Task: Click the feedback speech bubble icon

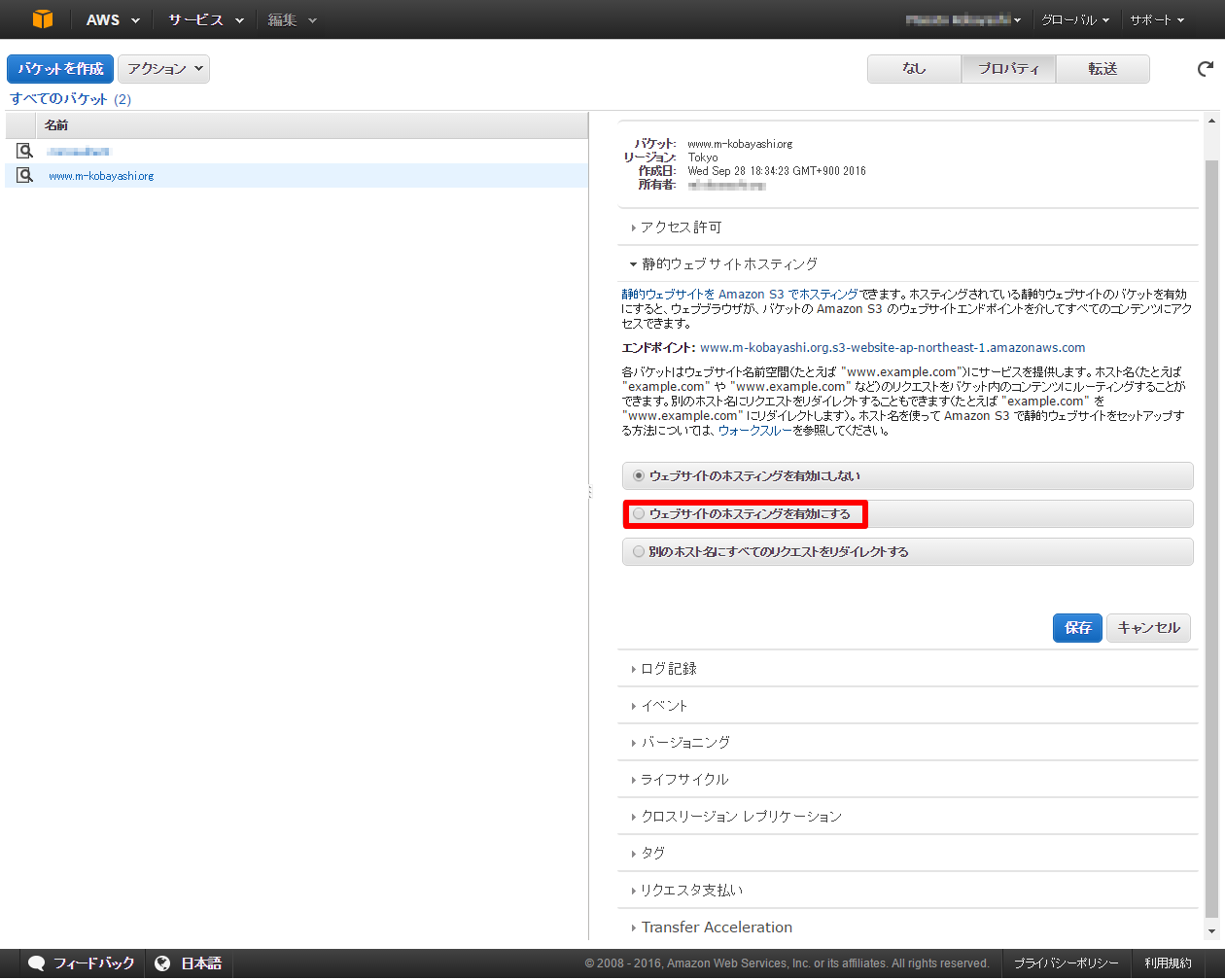Action: click(x=37, y=963)
